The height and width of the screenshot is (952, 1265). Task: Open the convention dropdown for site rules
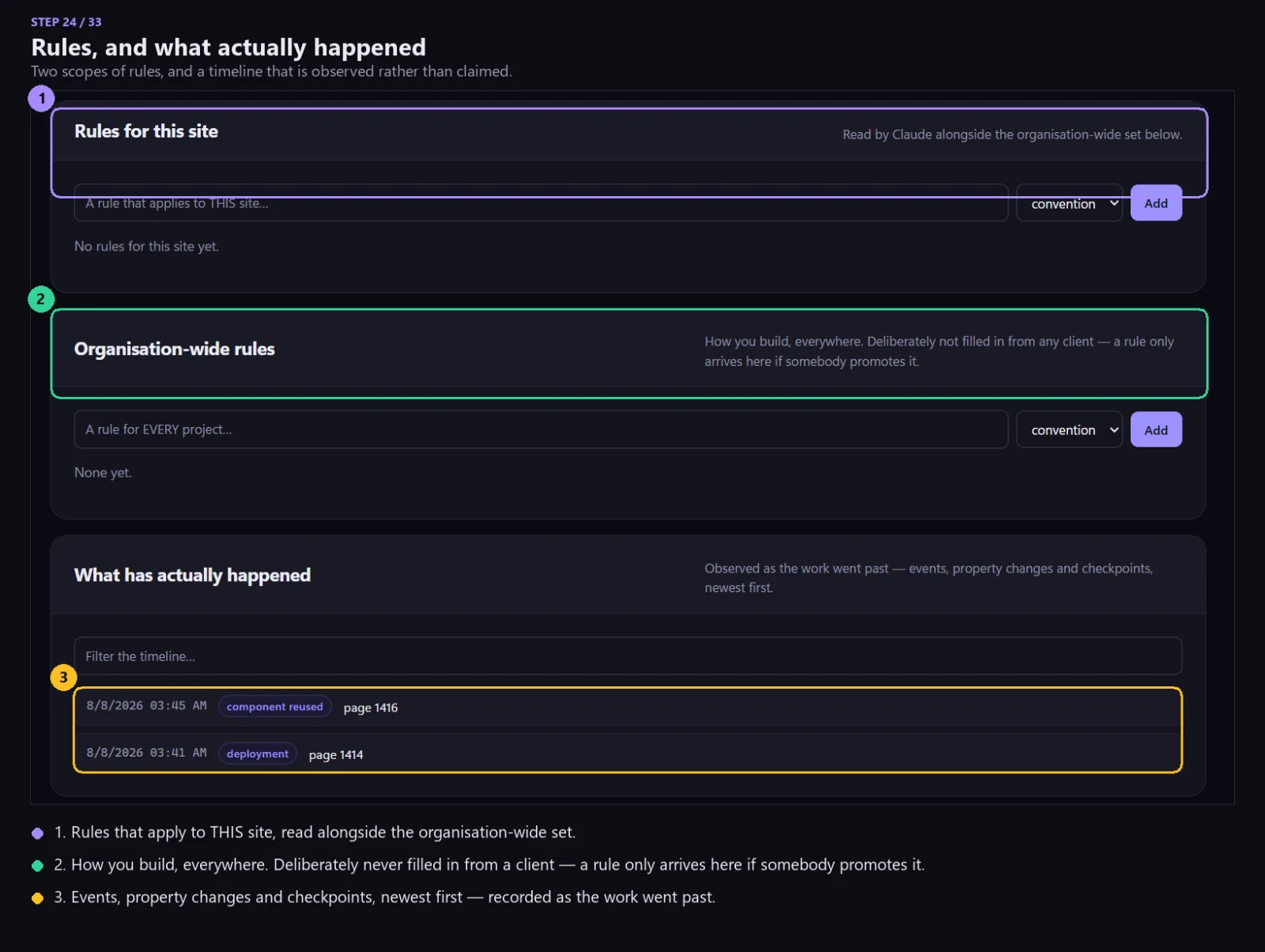click(1069, 203)
